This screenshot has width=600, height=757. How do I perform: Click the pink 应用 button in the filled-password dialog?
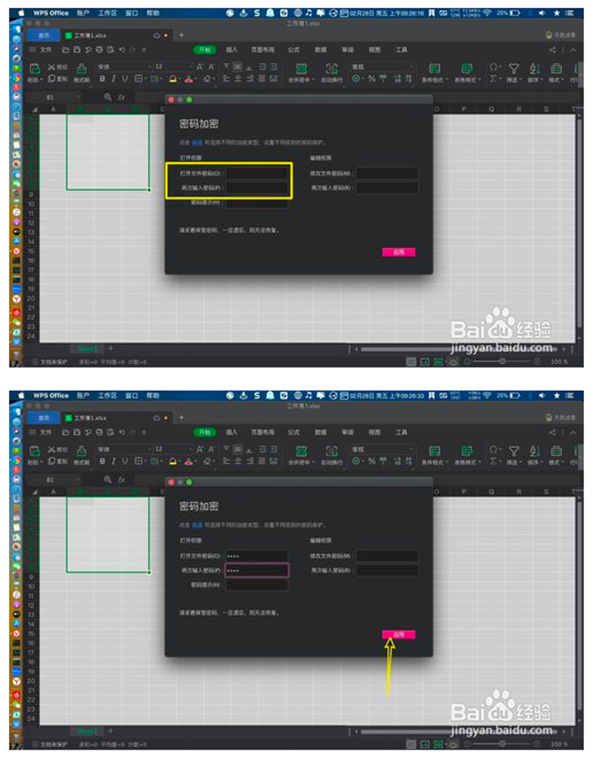[x=398, y=634]
